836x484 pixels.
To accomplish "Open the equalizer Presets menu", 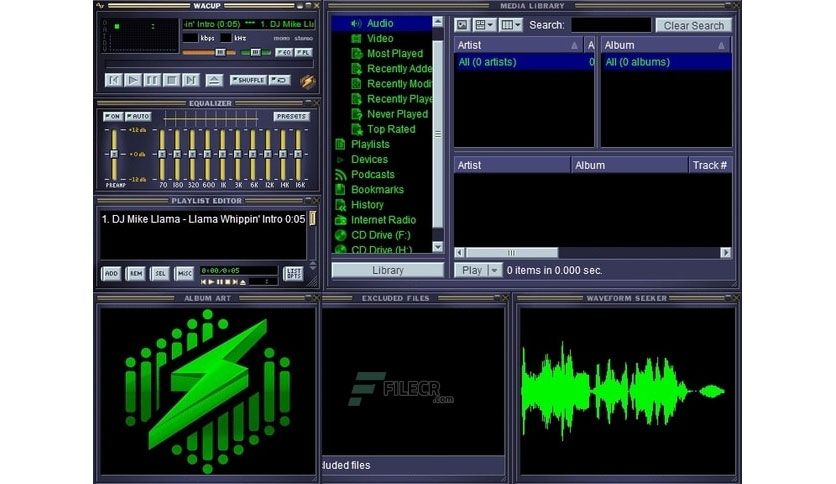I will pos(291,117).
